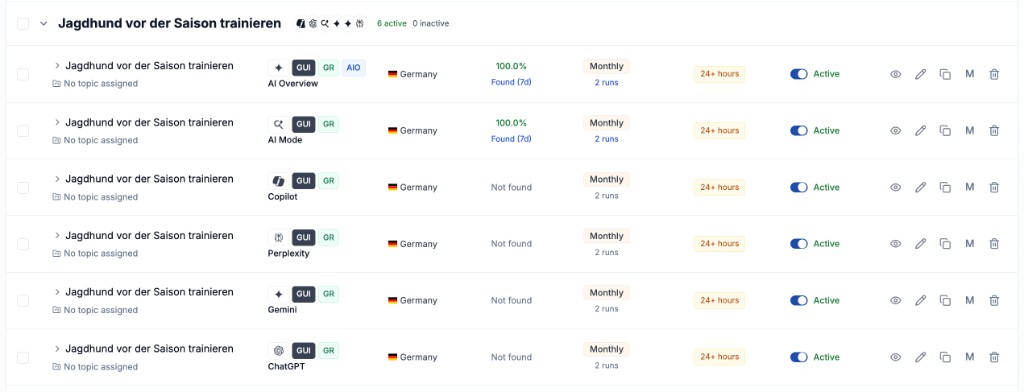Duplicate the AI Overview prompt

pos(945,74)
